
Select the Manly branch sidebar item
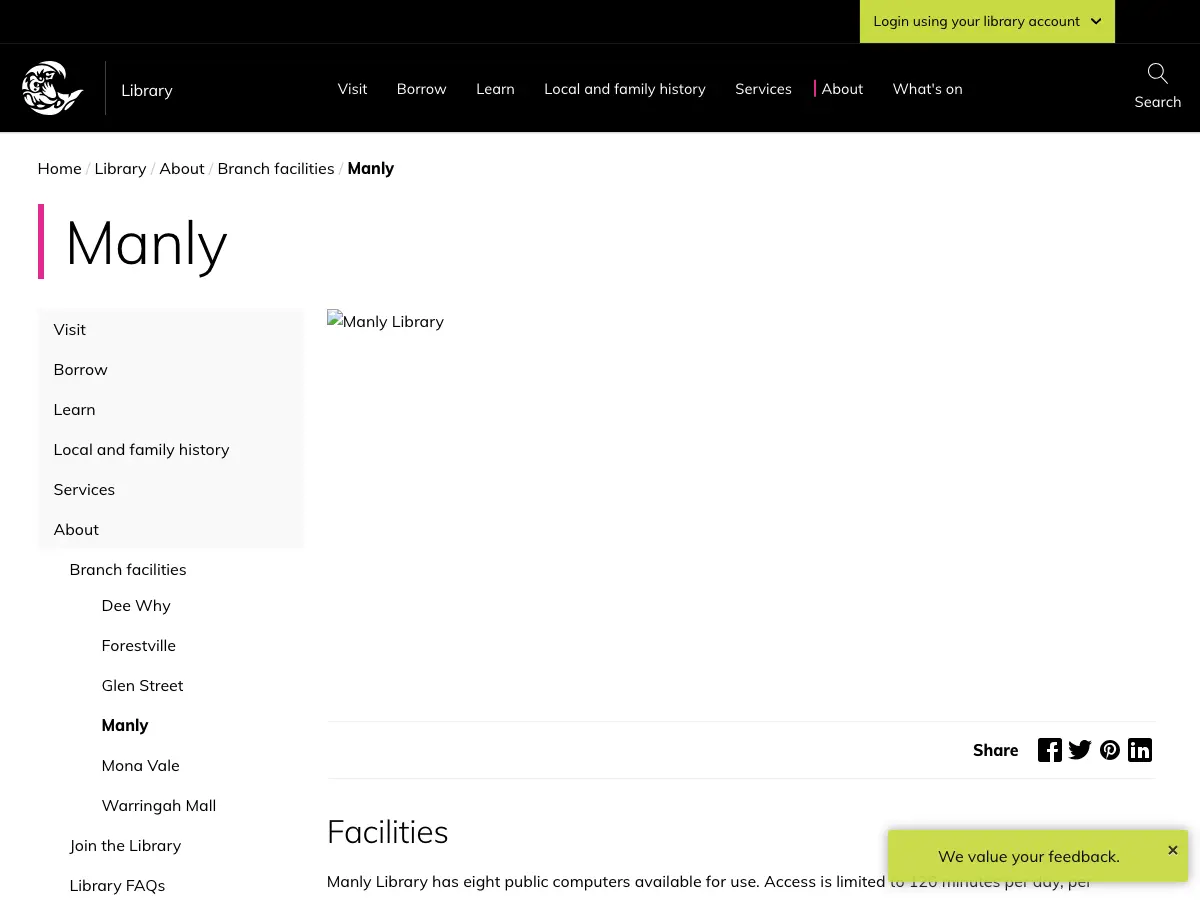[x=125, y=725]
